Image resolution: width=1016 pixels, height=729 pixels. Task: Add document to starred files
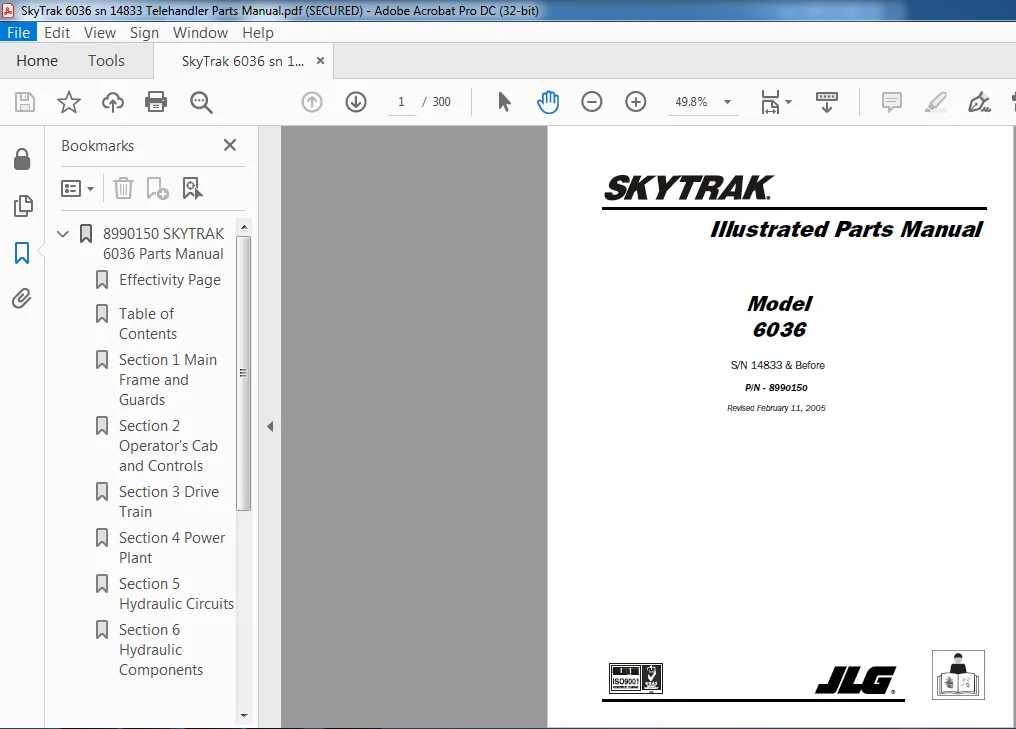pos(69,102)
